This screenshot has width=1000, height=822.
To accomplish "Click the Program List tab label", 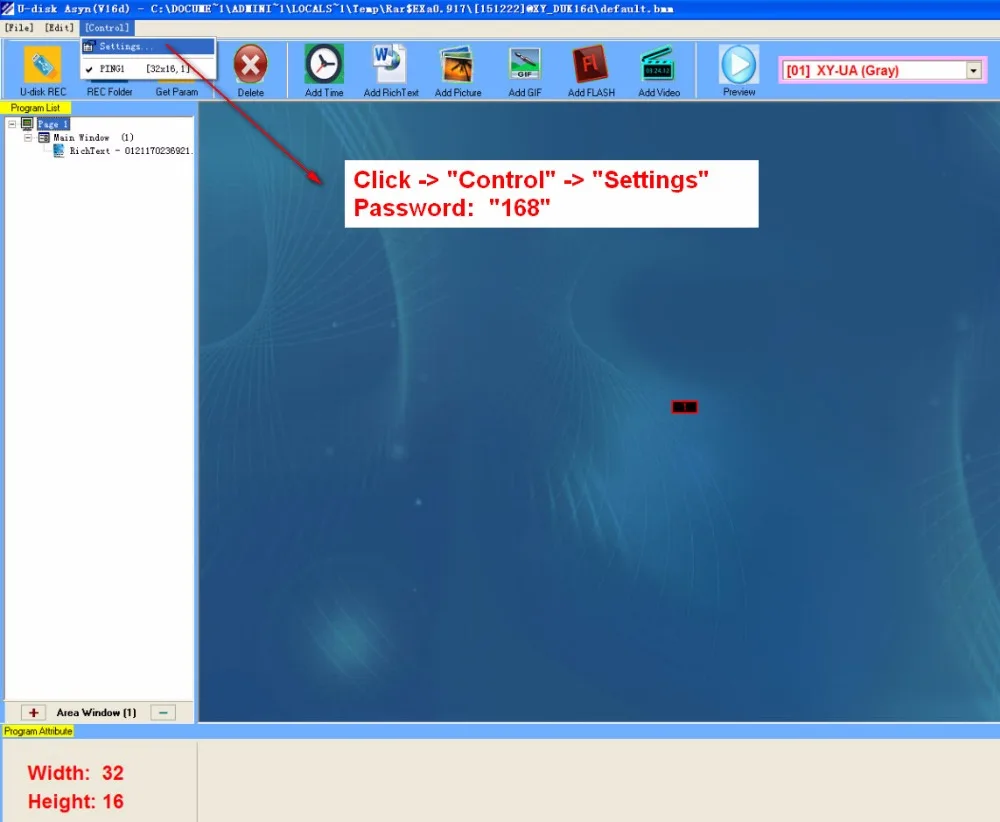I will click(x=35, y=108).
